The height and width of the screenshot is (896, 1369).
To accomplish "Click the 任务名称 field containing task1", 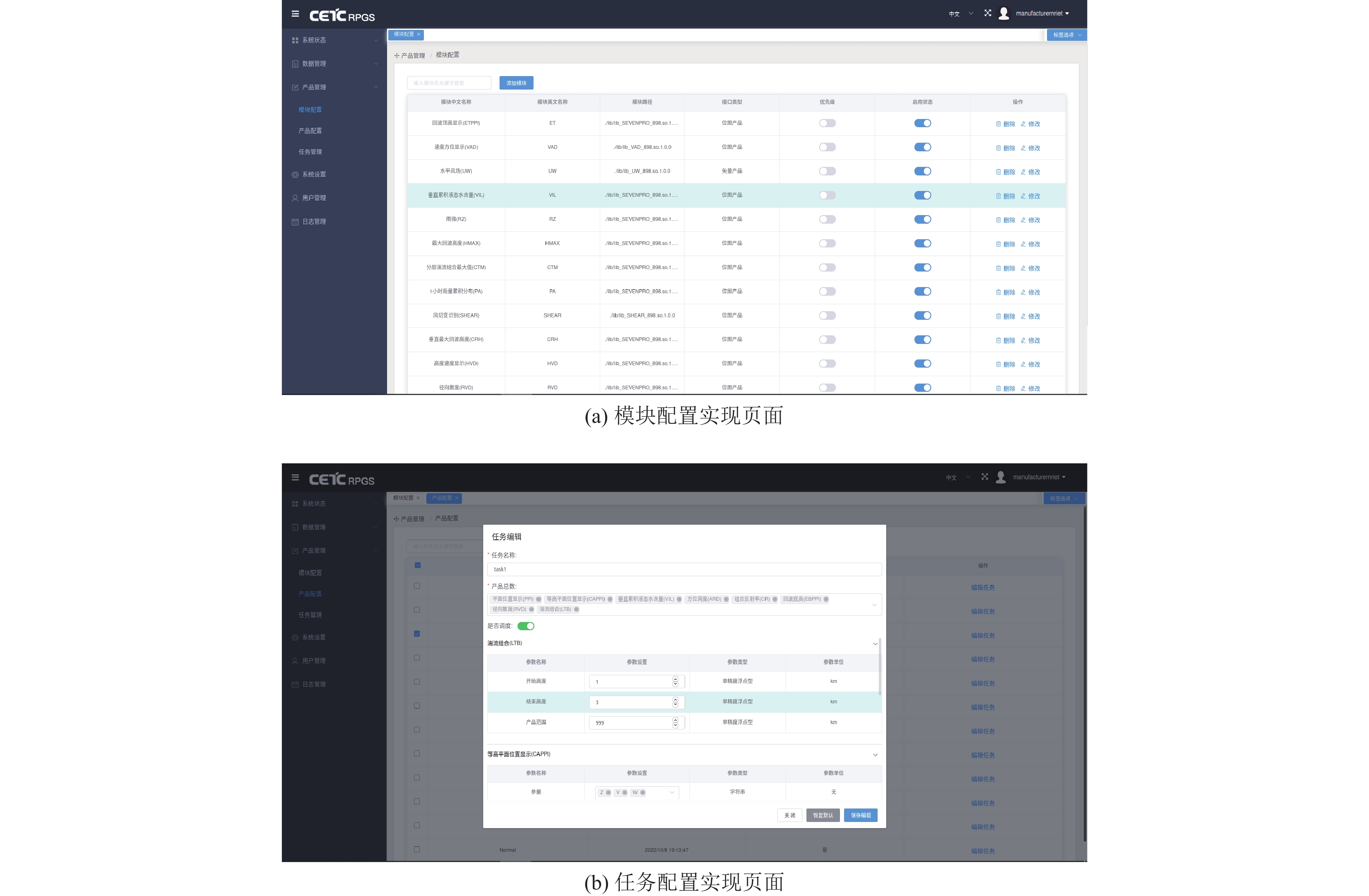I will click(684, 569).
